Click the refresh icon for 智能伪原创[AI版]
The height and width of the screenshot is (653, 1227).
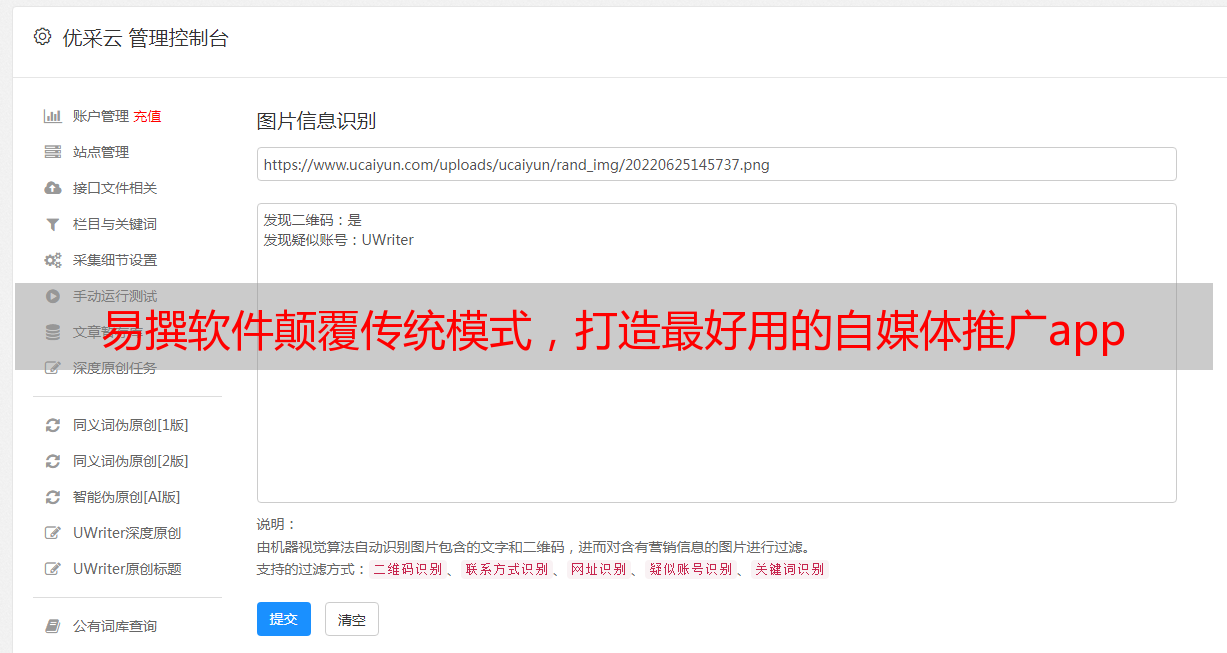(53, 497)
